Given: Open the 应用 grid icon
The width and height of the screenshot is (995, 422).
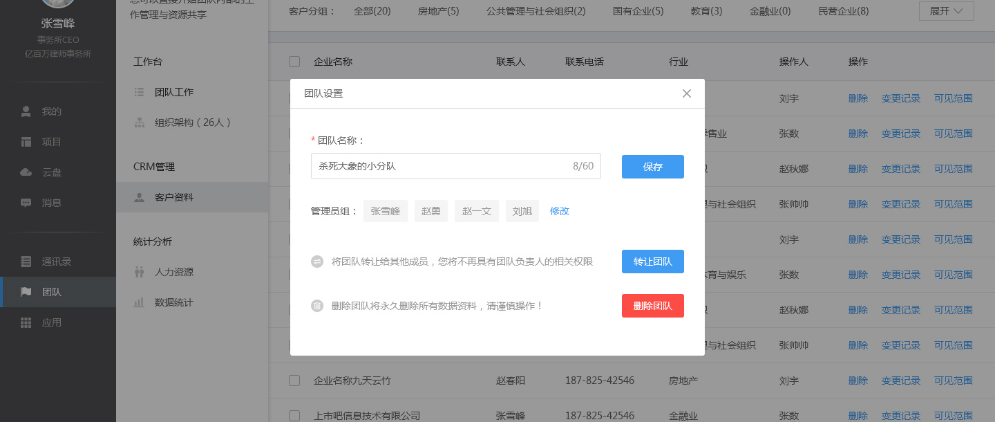Looking at the screenshot, I should [x=26, y=322].
